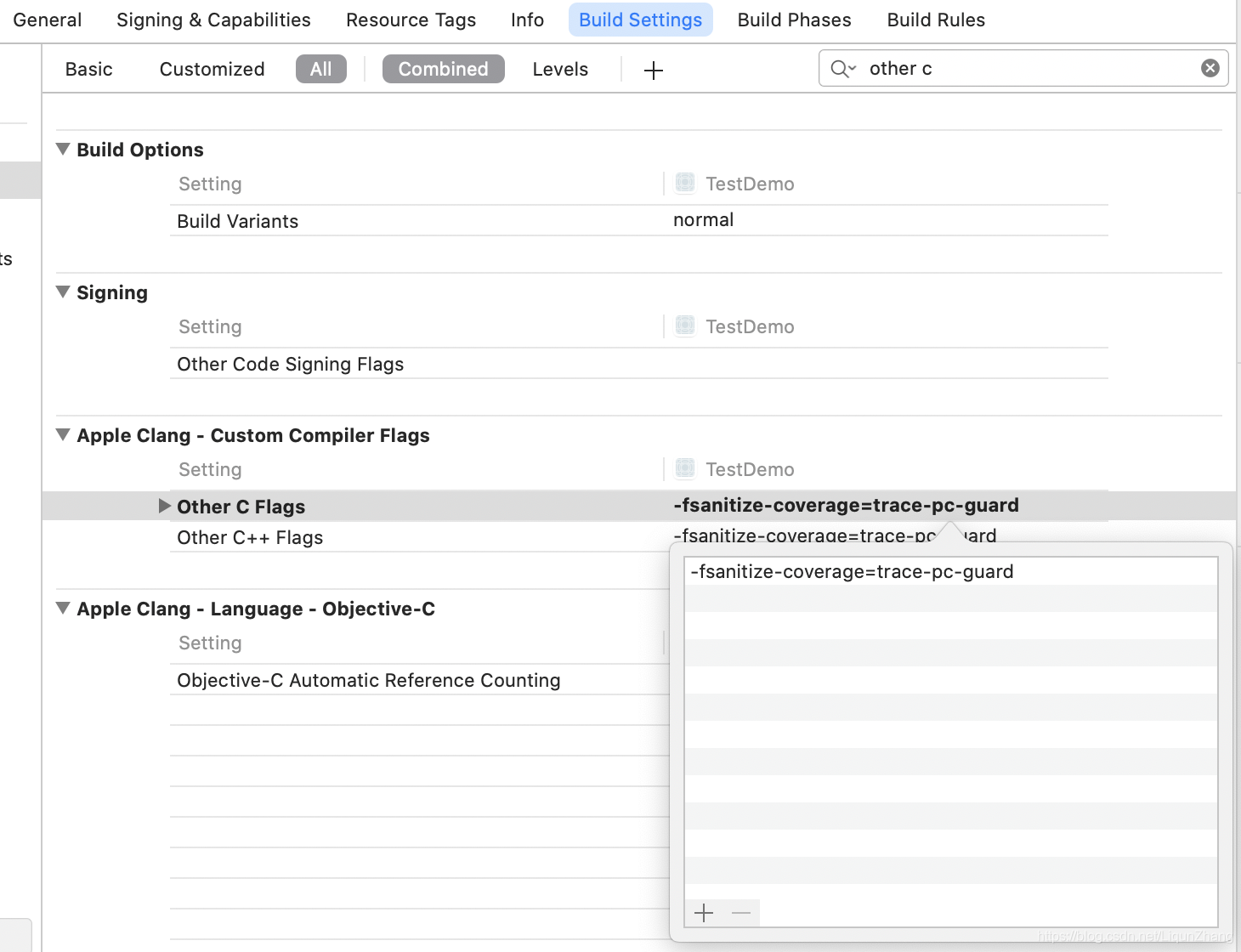Select Objective-C Automatic Reference Counting row
Image resolution: width=1241 pixels, height=952 pixels.
(x=420, y=680)
